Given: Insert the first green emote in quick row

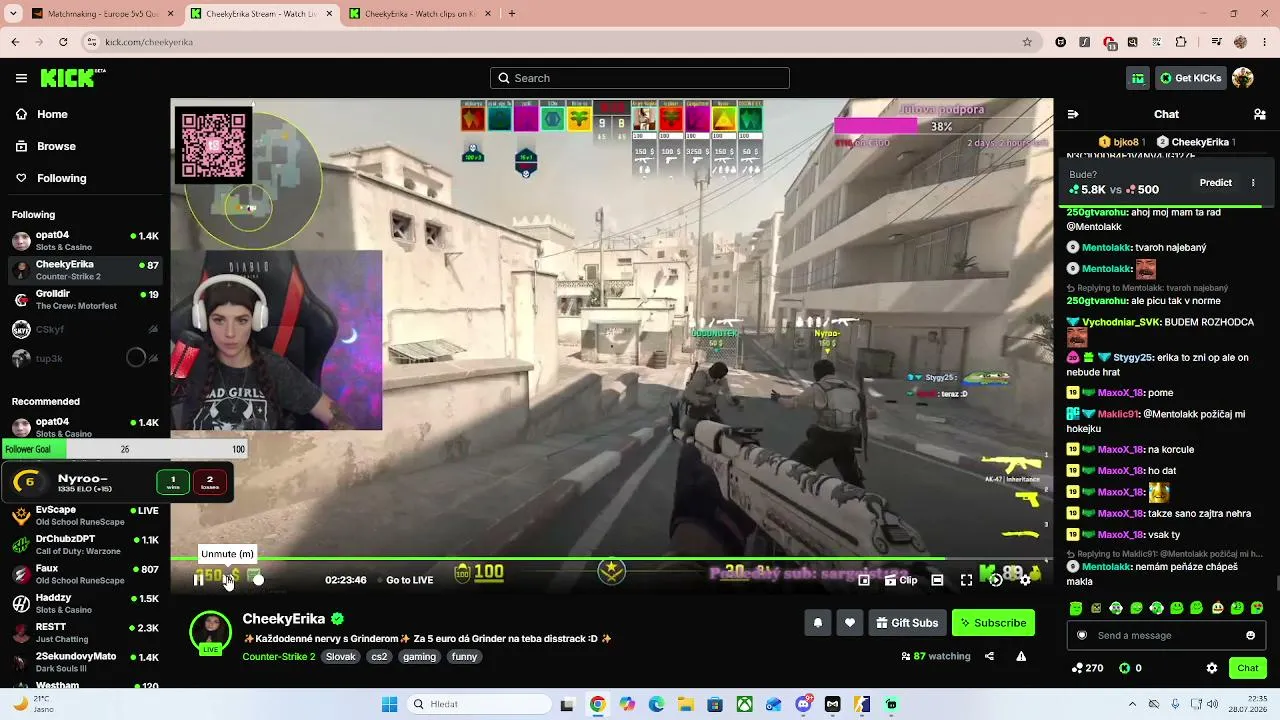Looking at the screenshot, I should pyautogui.click(x=1076, y=608).
